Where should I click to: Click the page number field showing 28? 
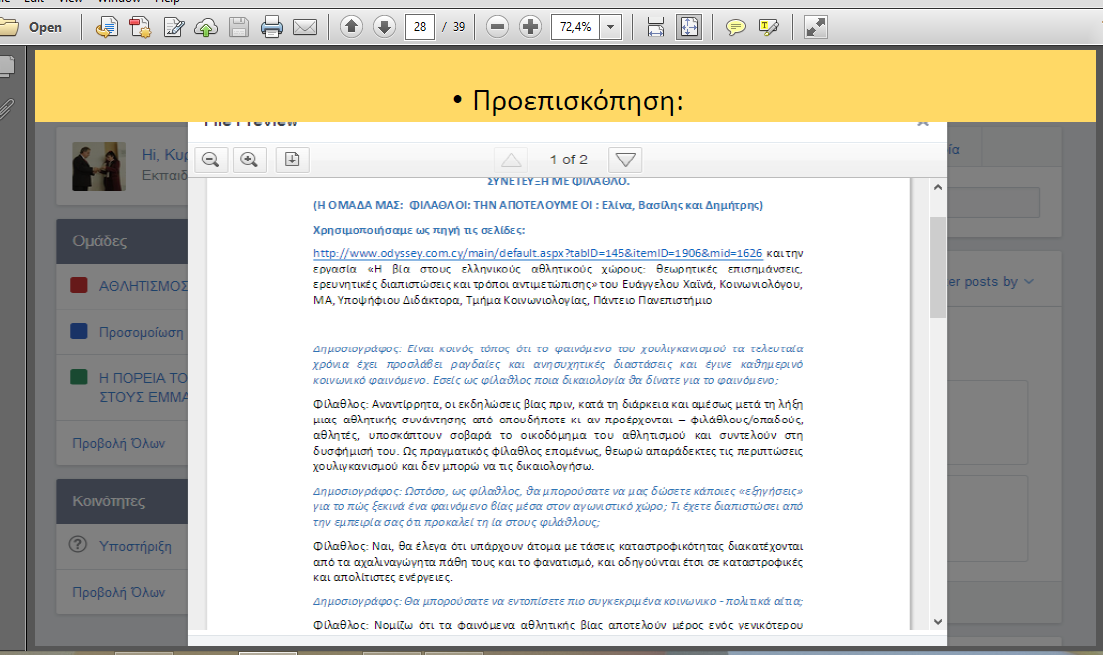(420, 27)
